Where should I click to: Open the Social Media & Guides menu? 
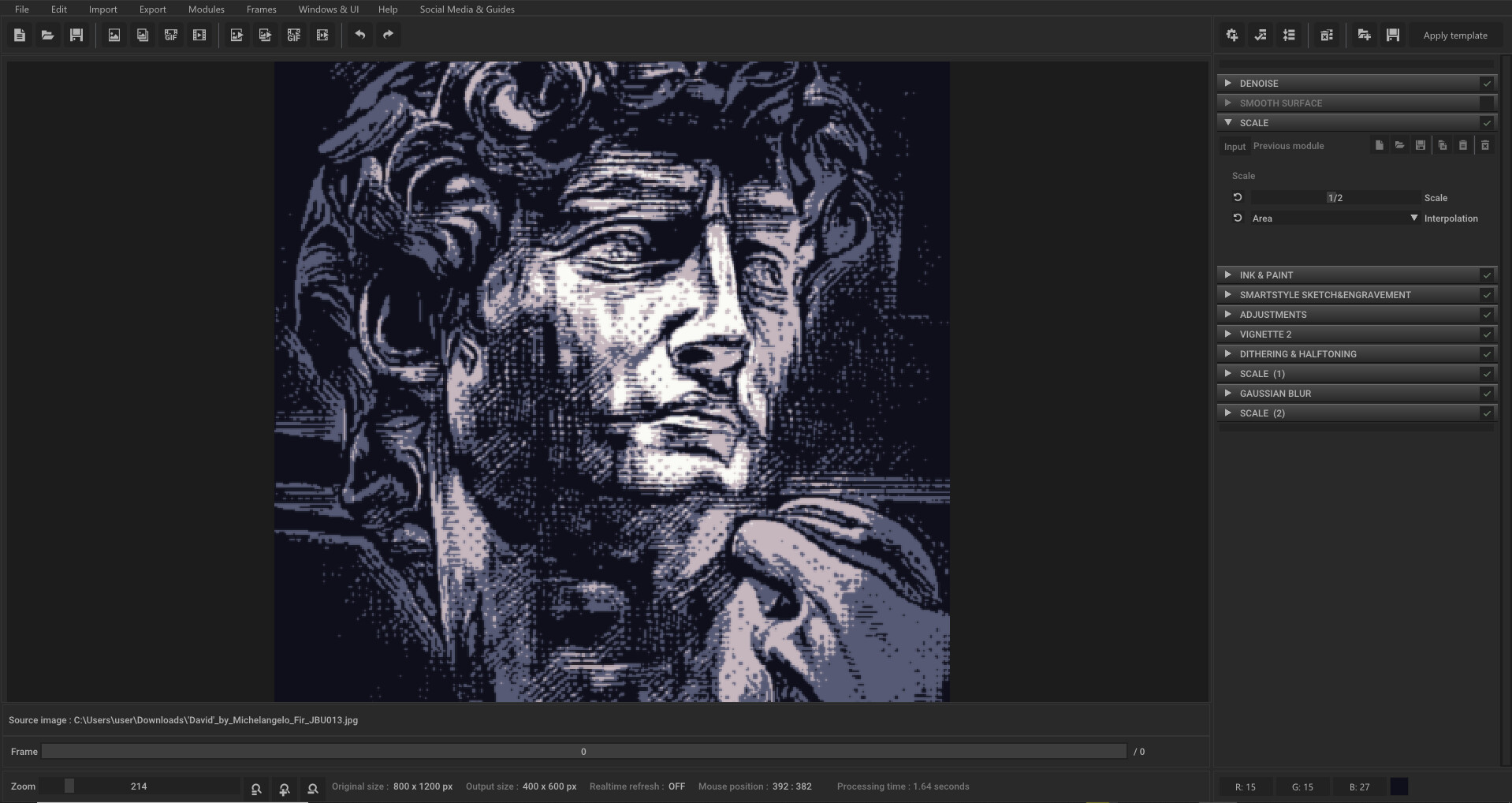pos(467,9)
